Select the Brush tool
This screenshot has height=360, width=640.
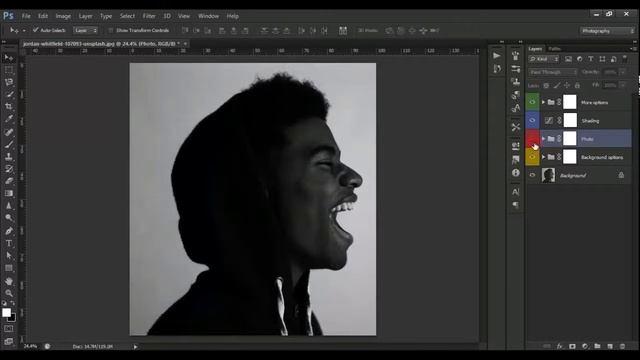tap(9, 144)
